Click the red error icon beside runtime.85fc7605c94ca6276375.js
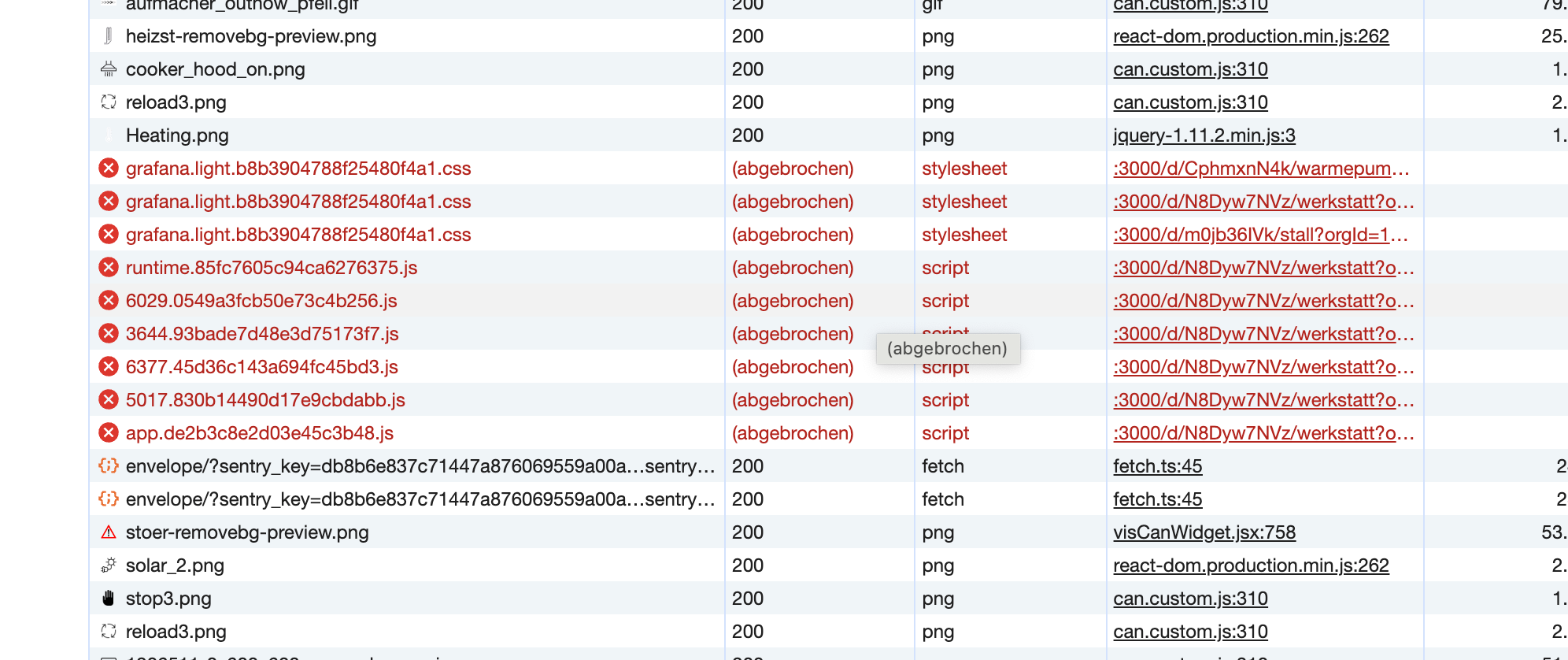The height and width of the screenshot is (660, 1568). pyautogui.click(x=109, y=268)
